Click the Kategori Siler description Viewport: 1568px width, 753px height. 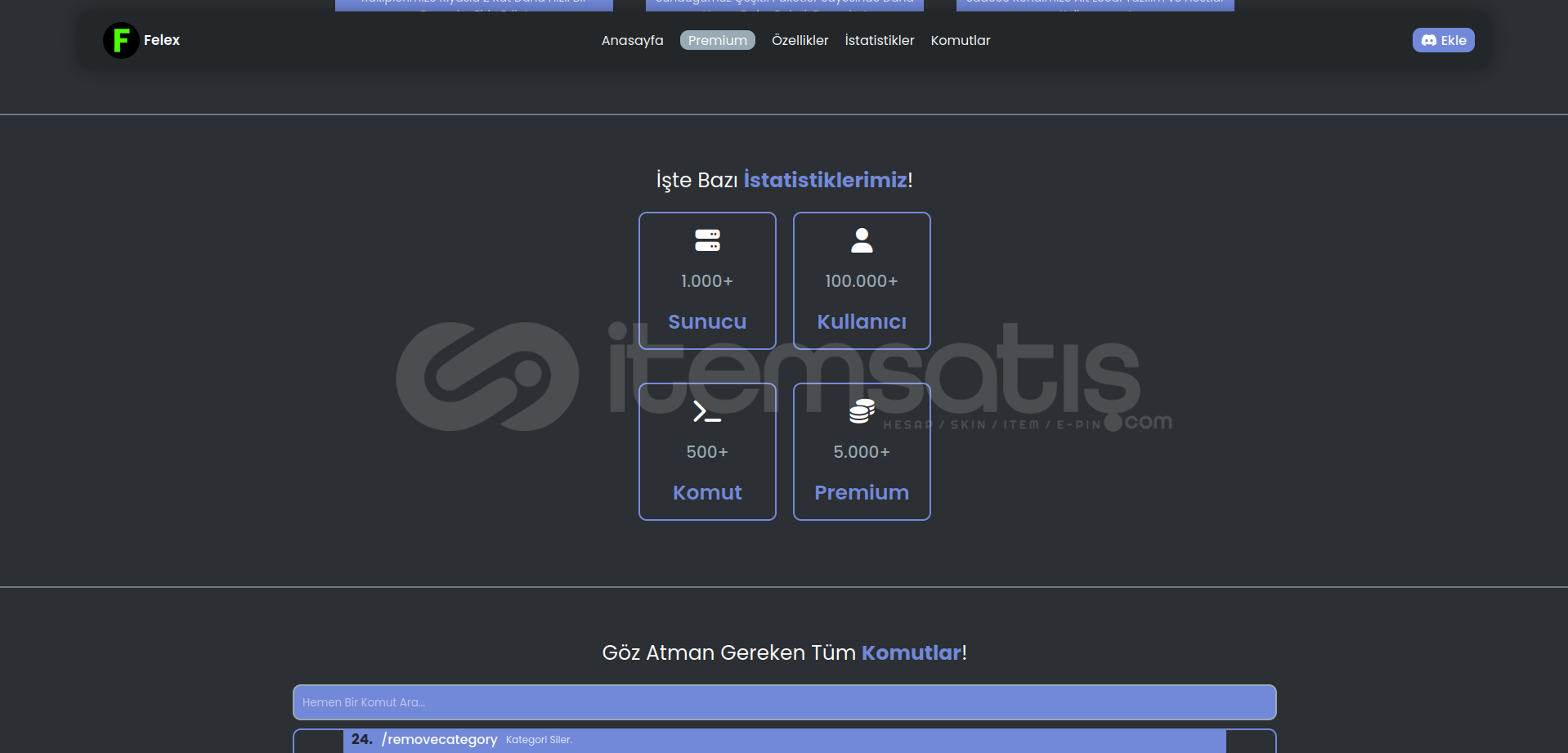tap(539, 740)
